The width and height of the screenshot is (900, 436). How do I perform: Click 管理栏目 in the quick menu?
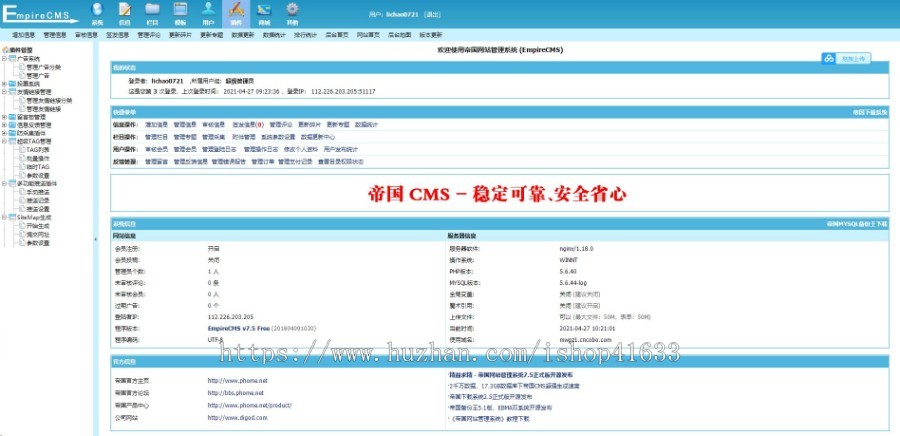pyautogui.click(x=156, y=137)
